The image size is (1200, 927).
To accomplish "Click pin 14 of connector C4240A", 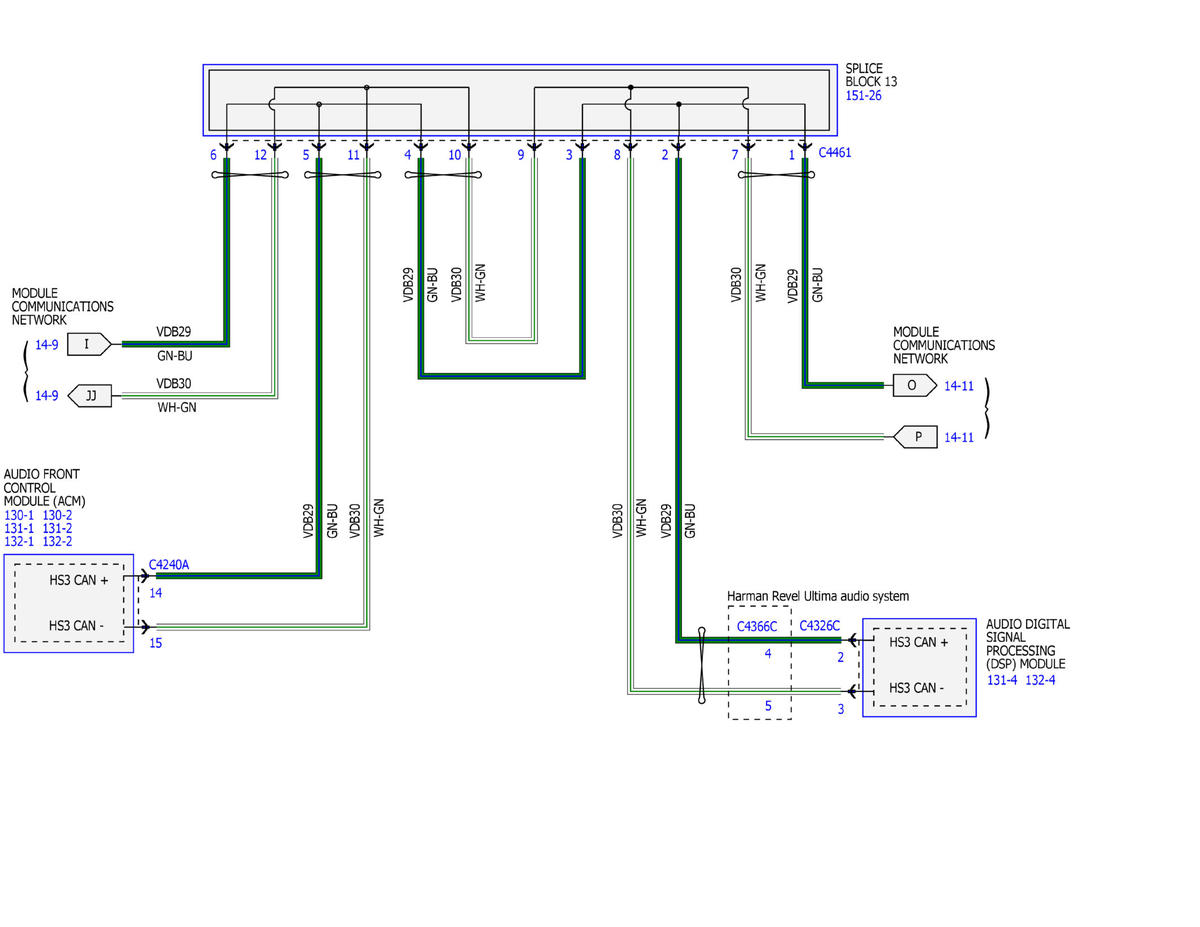I will pos(155,593).
